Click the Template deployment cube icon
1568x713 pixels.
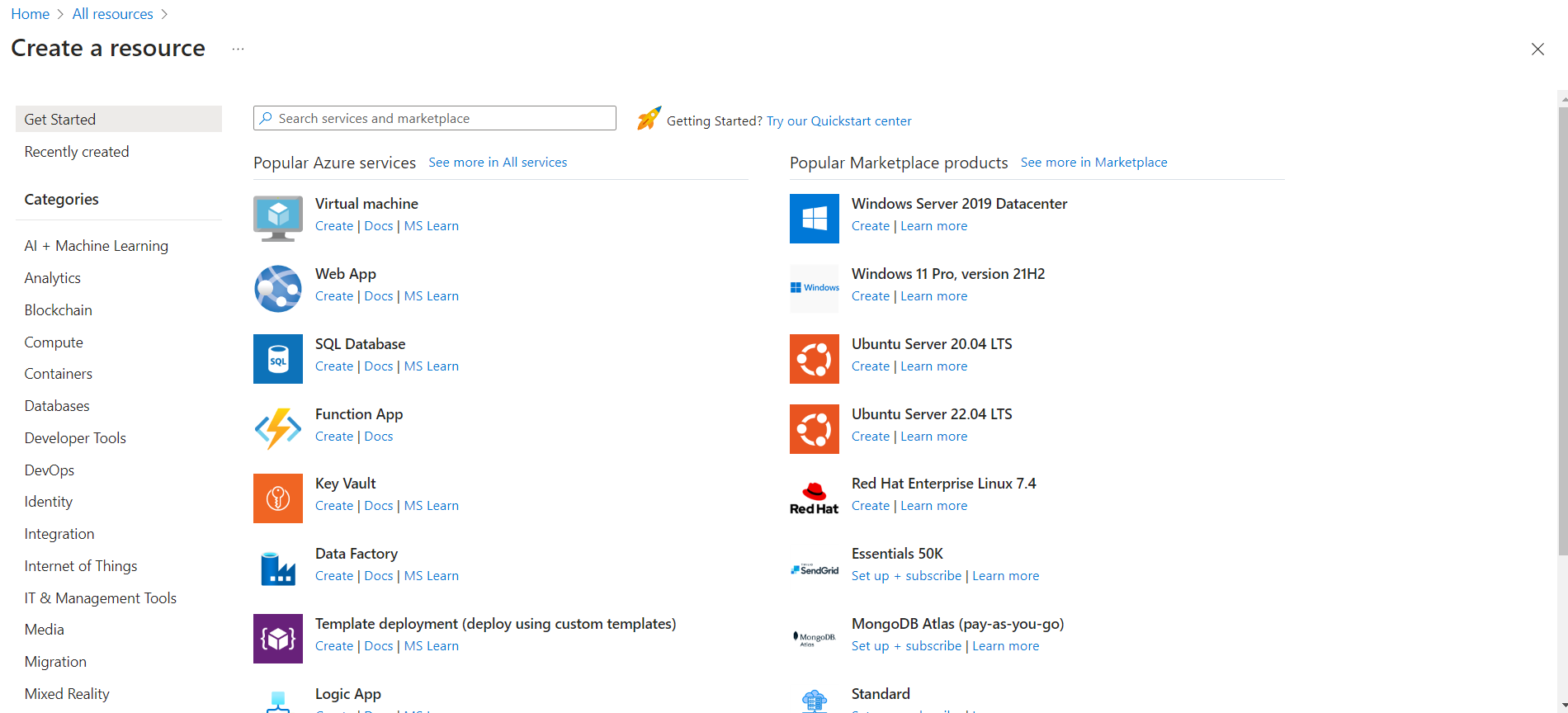pos(278,639)
